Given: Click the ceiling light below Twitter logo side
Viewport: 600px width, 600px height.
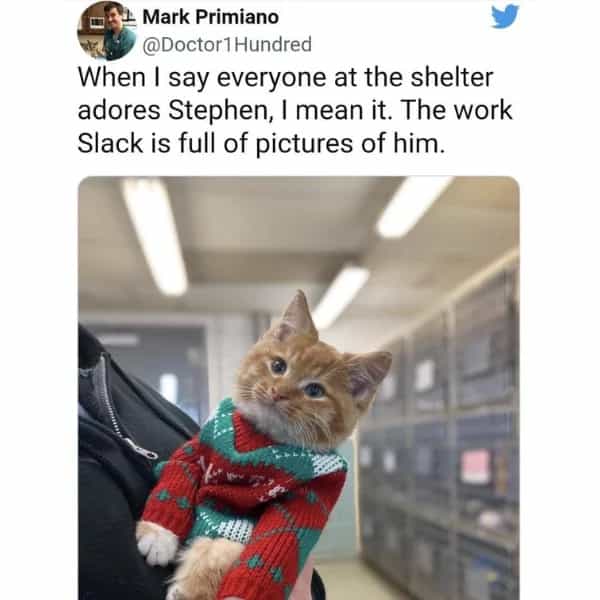Looking at the screenshot, I should click(414, 207).
